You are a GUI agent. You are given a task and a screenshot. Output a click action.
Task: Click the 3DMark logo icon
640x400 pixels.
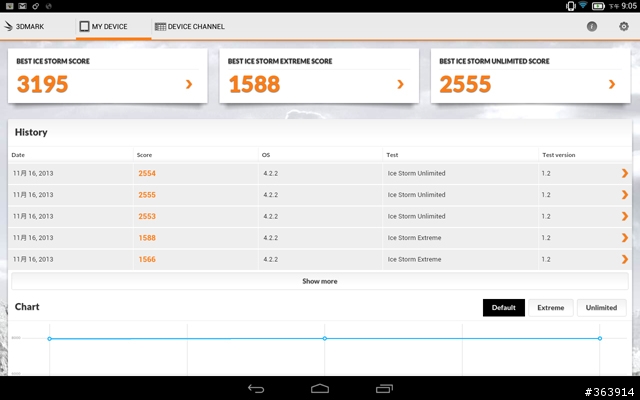8,27
